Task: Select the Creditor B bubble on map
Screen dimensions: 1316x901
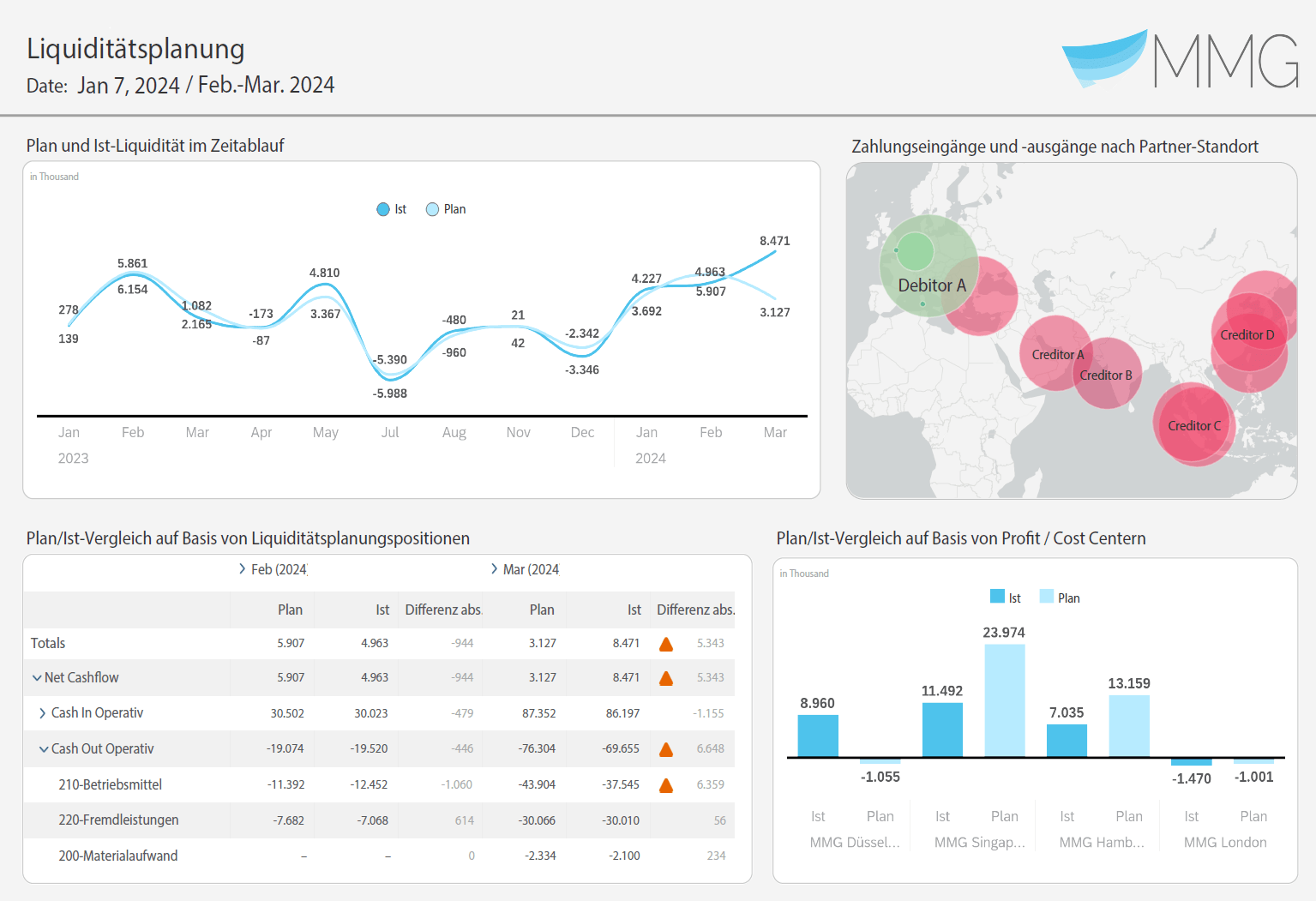Action: pos(1107,375)
